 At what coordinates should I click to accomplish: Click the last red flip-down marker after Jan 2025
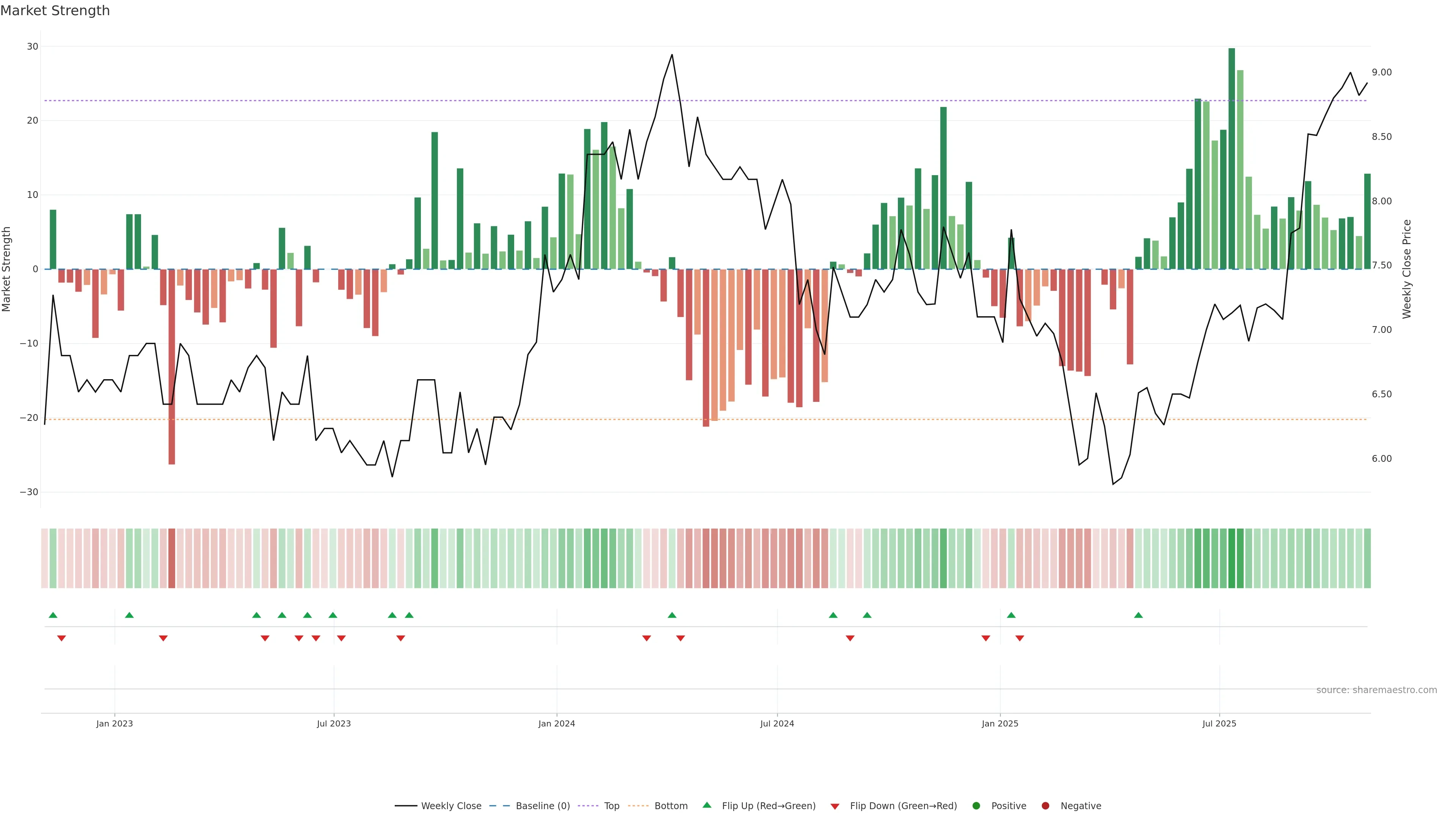click(1020, 638)
